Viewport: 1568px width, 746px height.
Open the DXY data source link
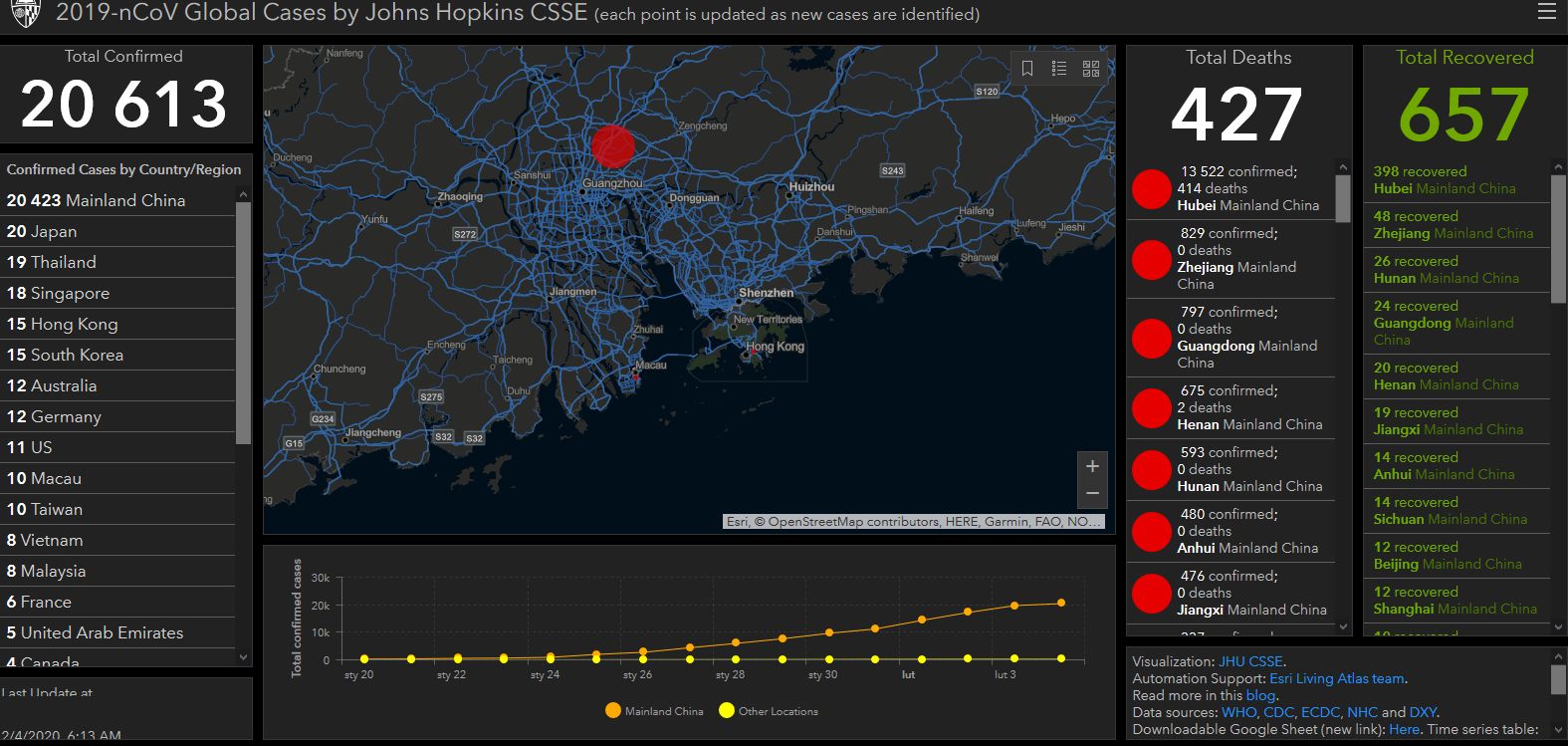coord(1424,712)
